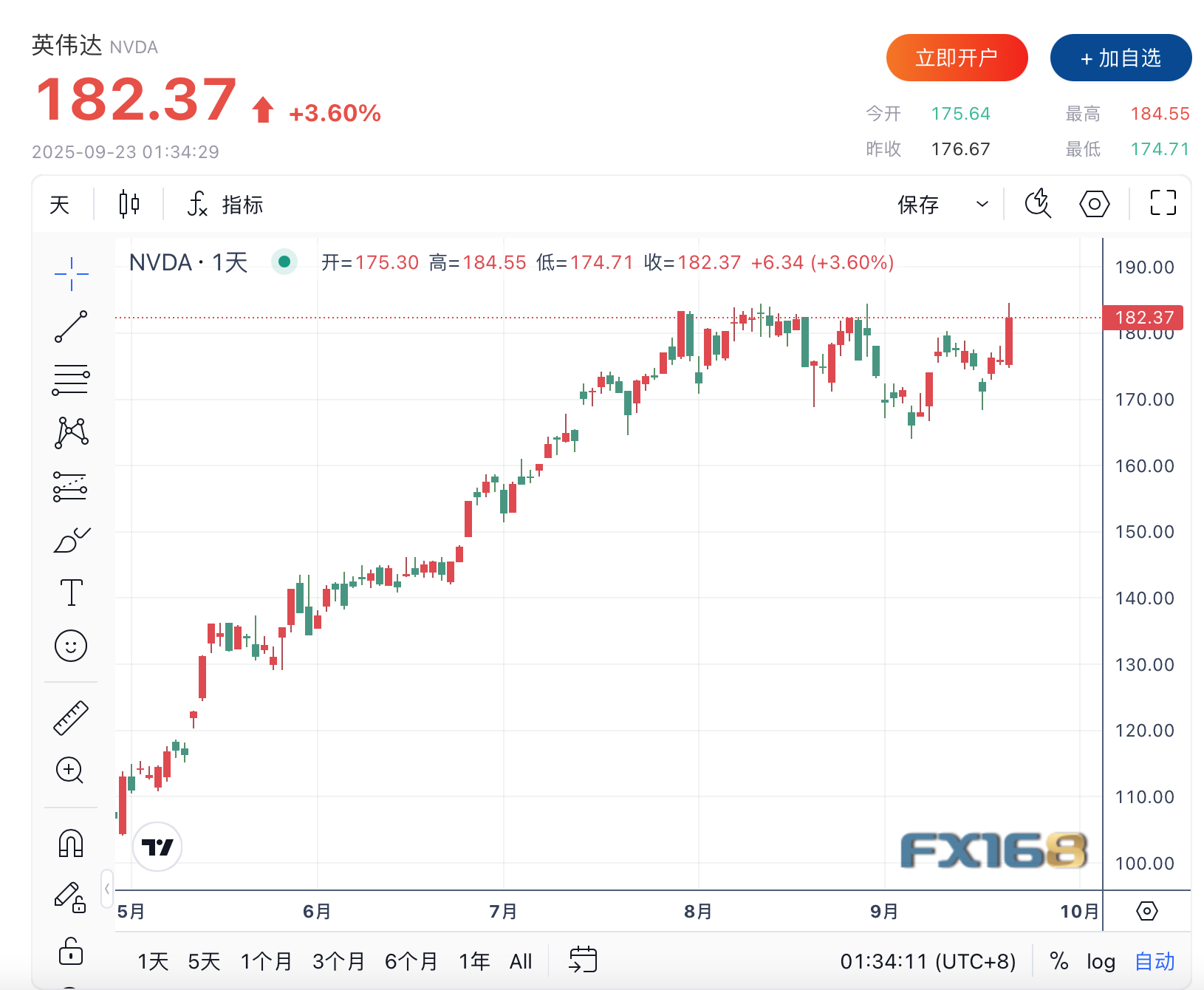Click the 今开 175.64 open value
This screenshot has width=1204, height=990.
point(960,114)
